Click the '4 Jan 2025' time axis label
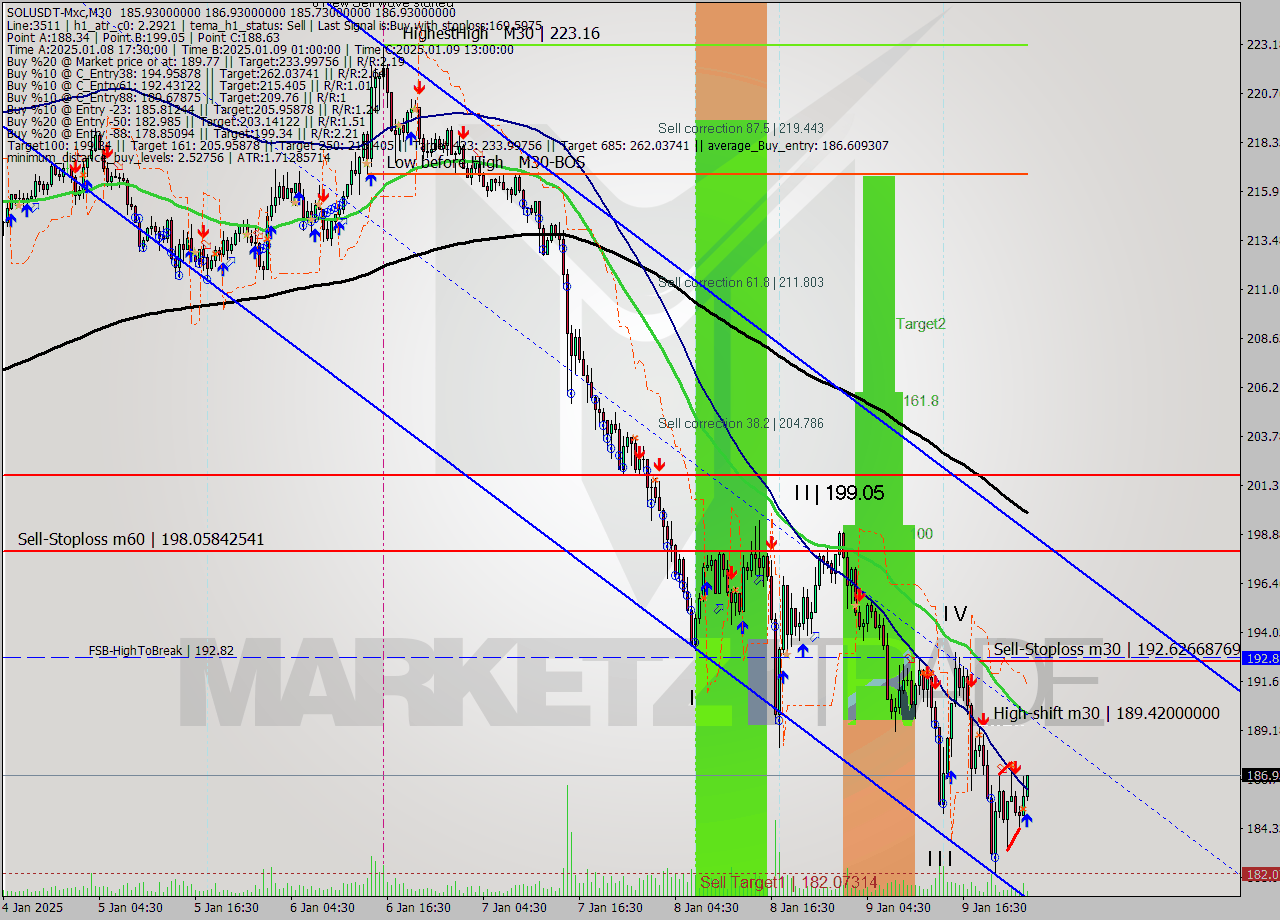The width and height of the screenshot is (1280, 920). [x=33, y=908]
